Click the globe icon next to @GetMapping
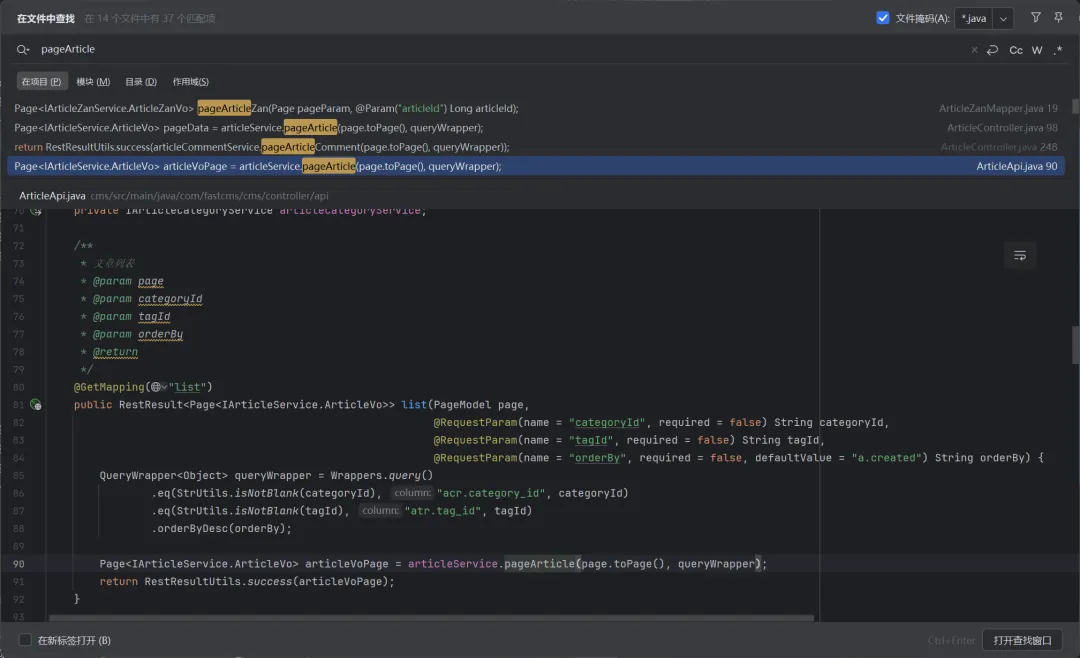Viewport: 1080px width, 658px height. (x=155, y=387)
